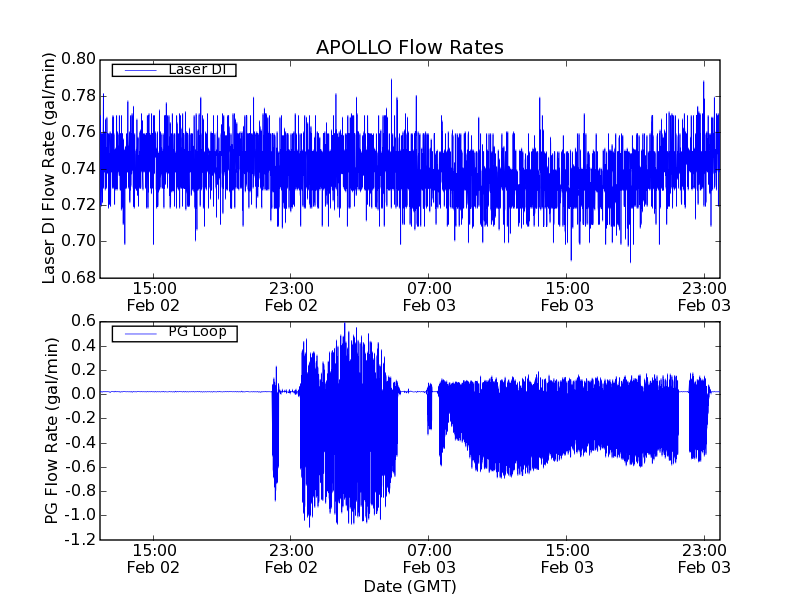This screenshot has height=600, width=800.
Task: Click the 0.70 tick on Laser DI axis
Action: pos(79,241)
